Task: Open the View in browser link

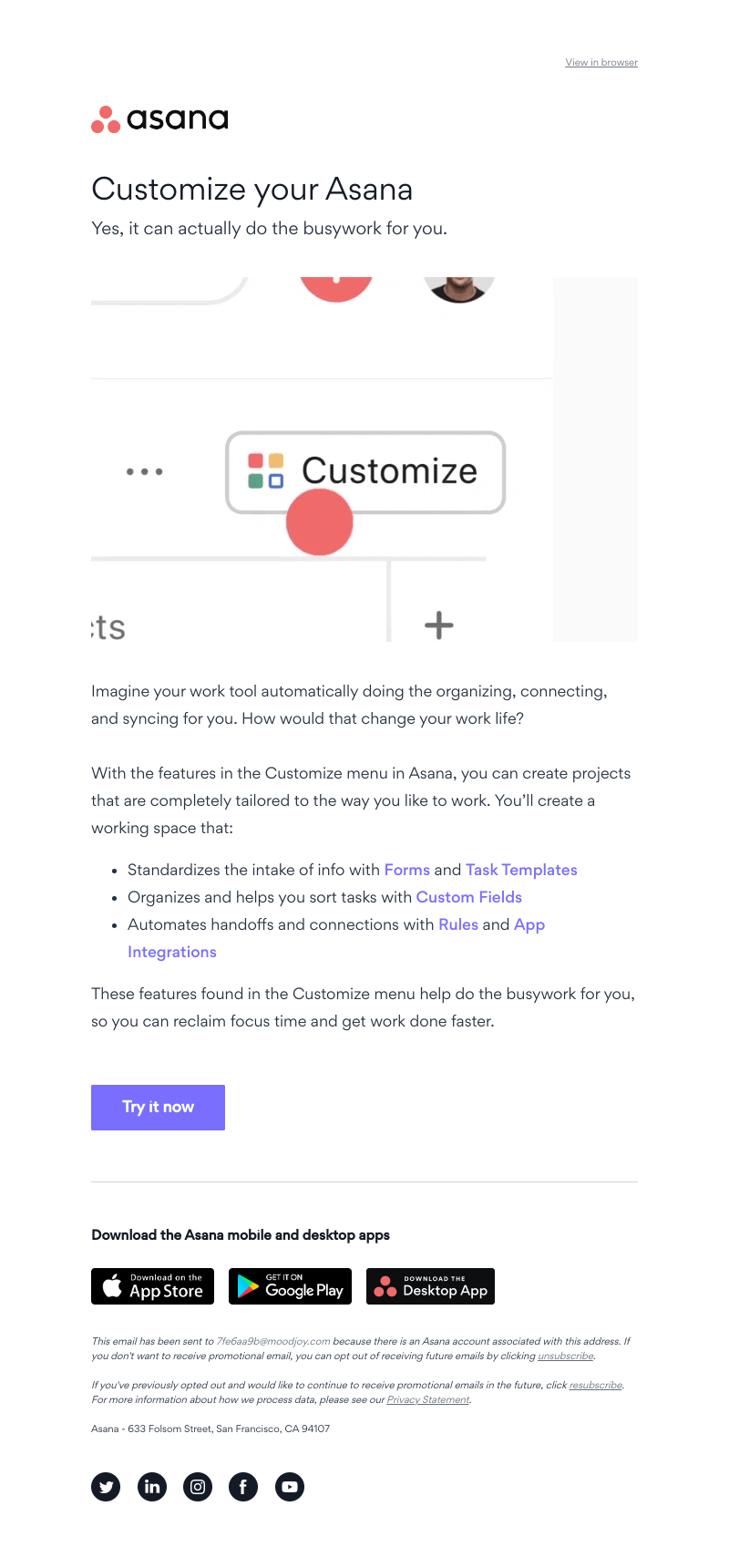Action: [601, 63]
